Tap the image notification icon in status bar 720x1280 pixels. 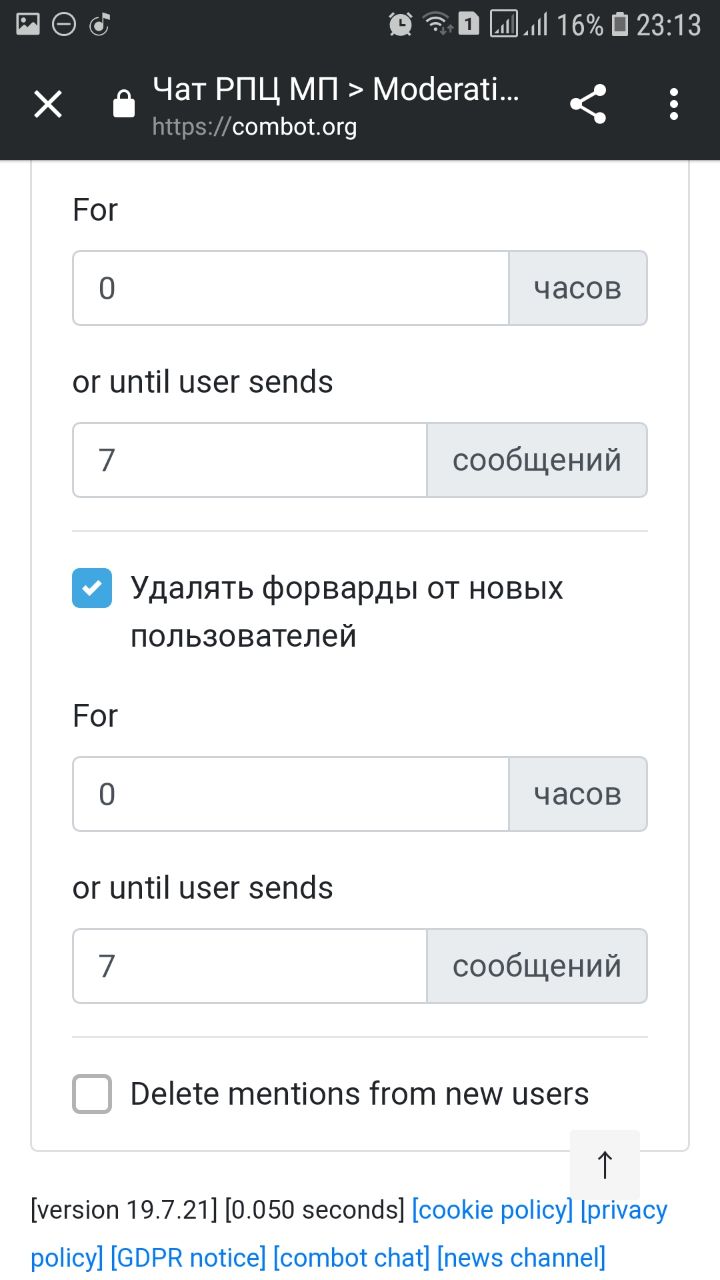point(28,24)
